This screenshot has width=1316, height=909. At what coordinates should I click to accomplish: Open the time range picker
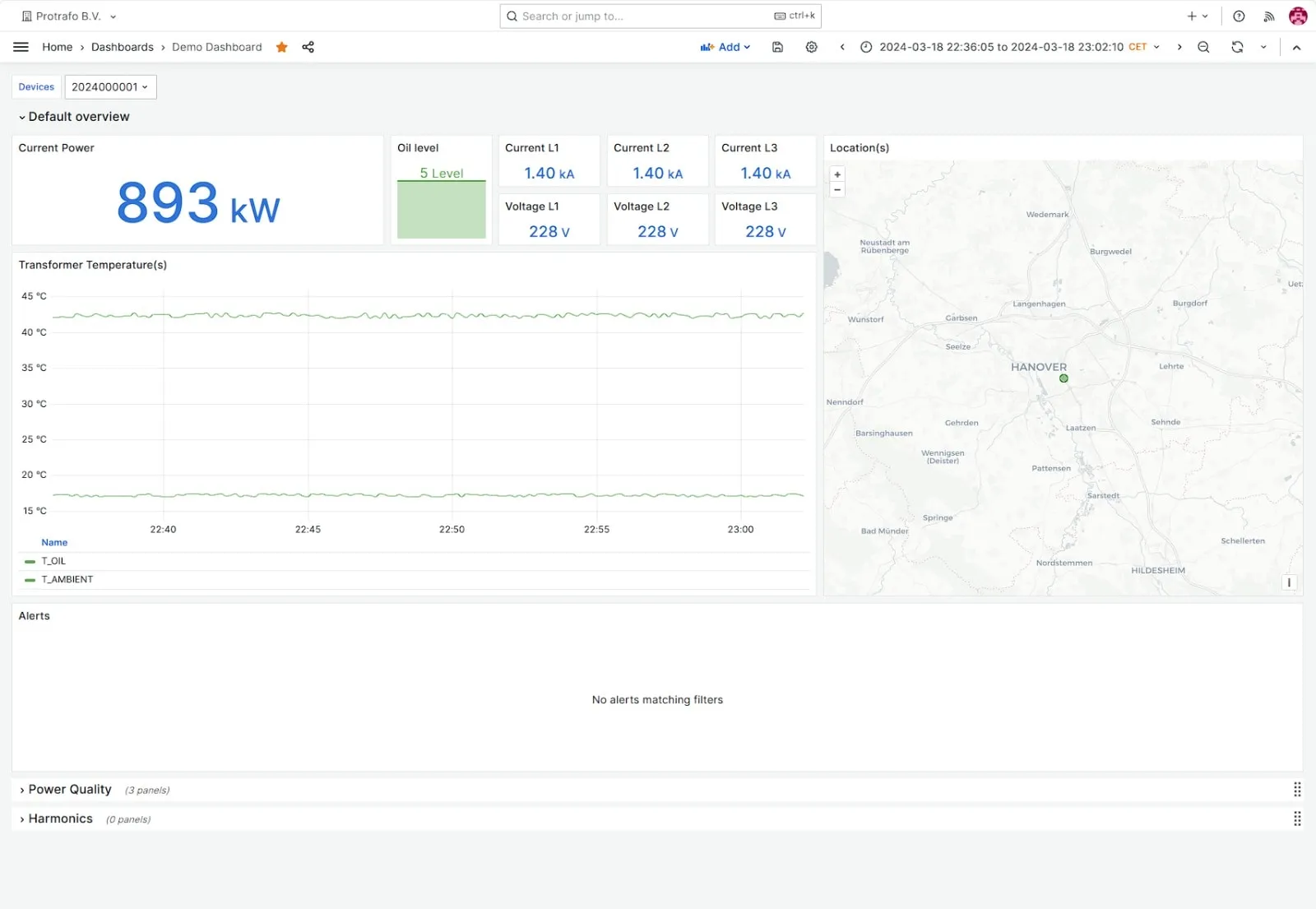tap(1009, 47)
